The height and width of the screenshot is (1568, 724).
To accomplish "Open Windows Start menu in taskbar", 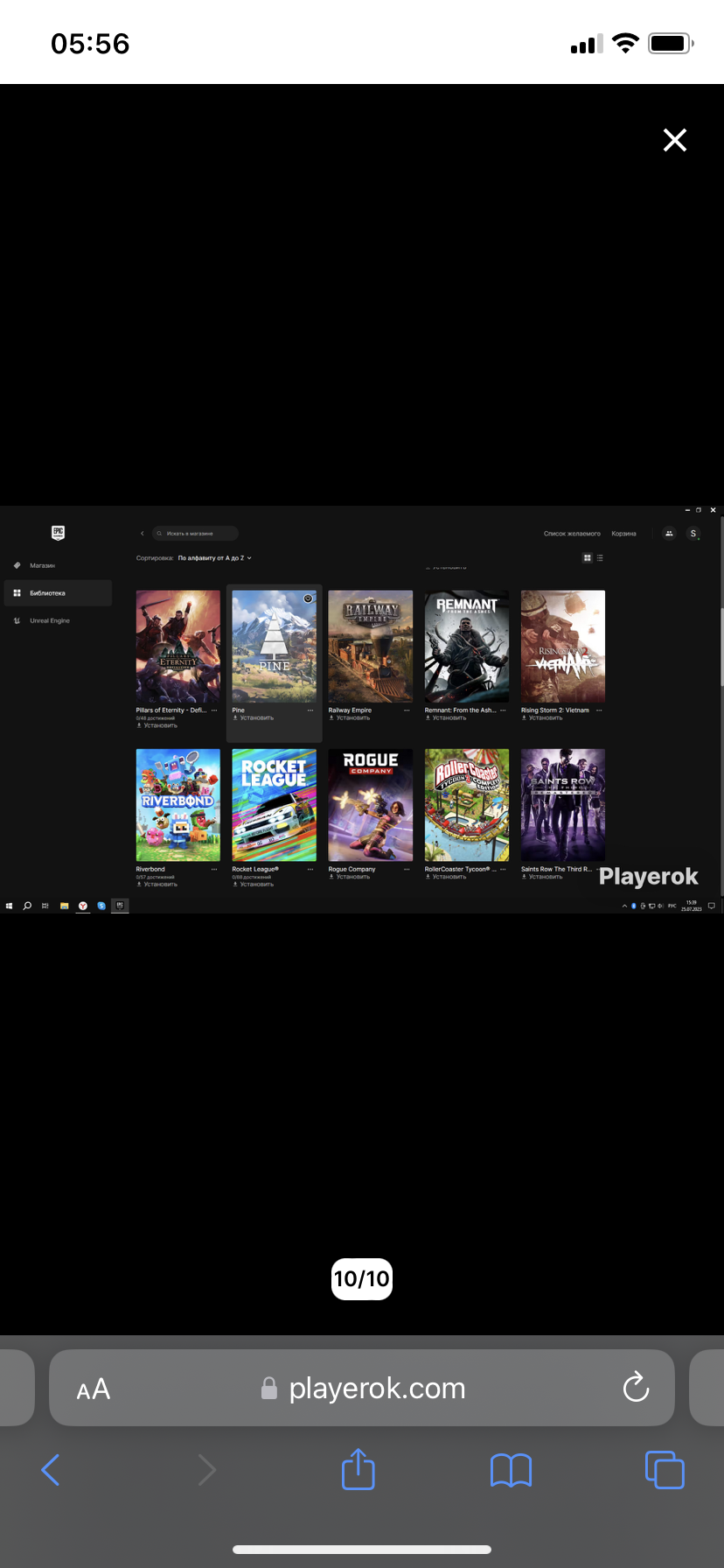I will pyautogui.click(x=9, y=906).
